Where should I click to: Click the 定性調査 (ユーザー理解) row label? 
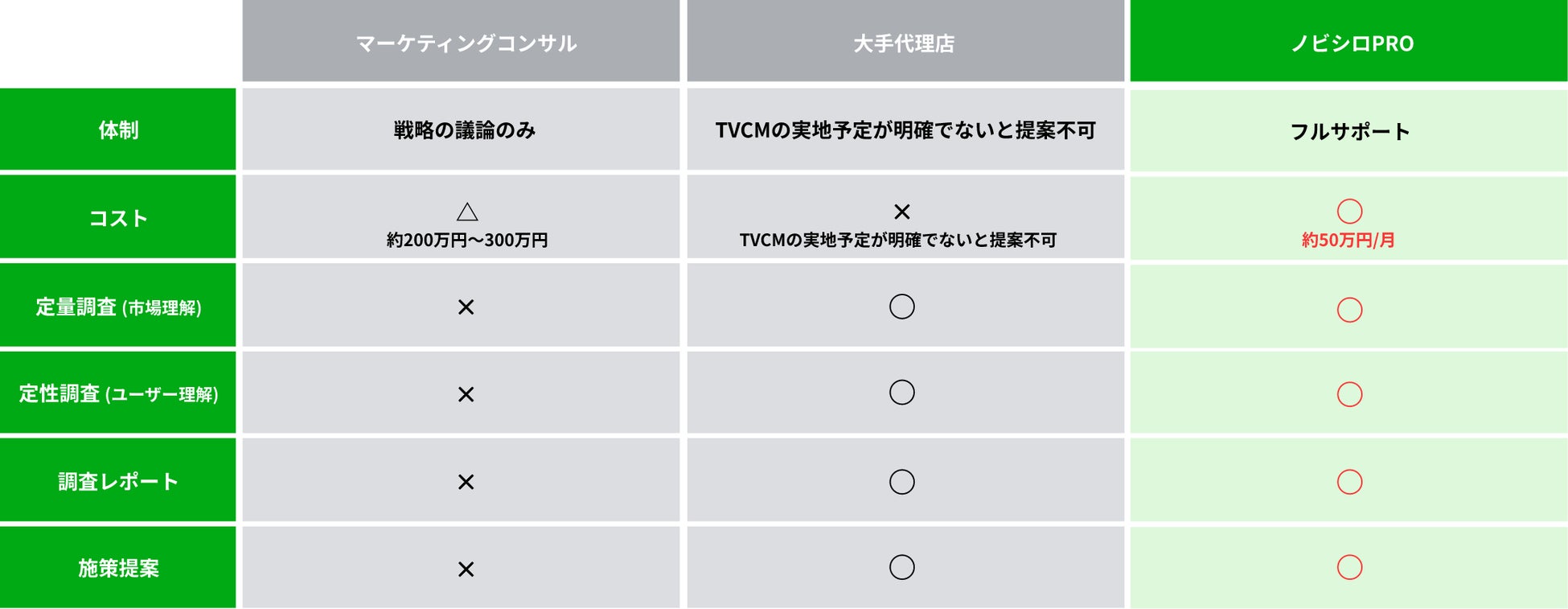point(118,393)
